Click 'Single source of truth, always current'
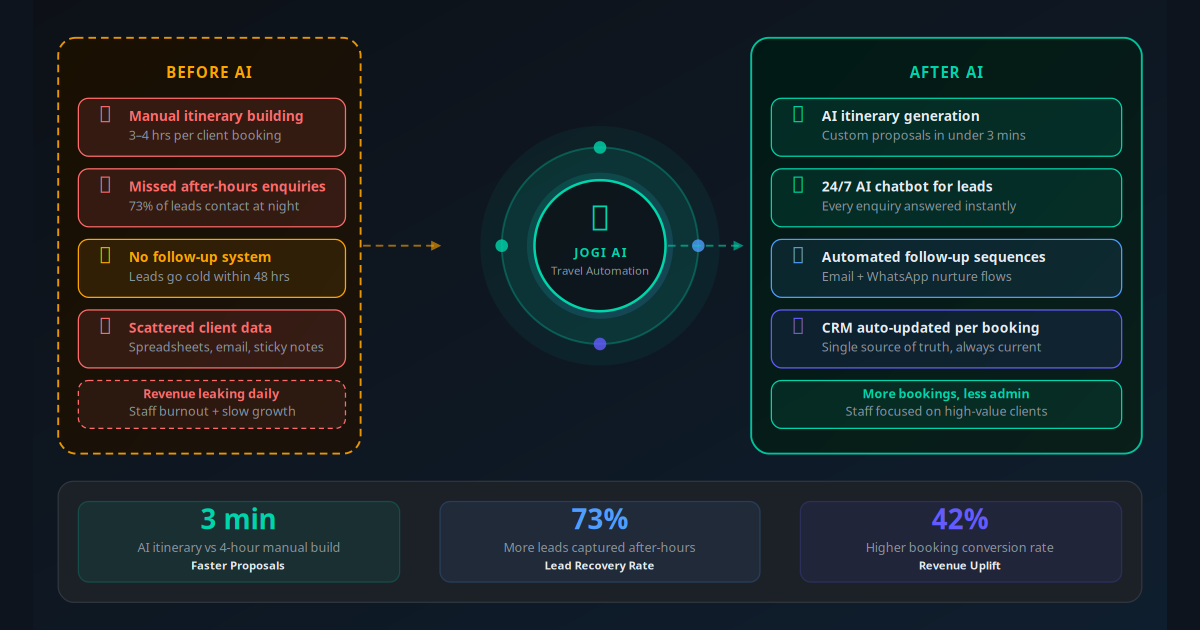 click(932, 348)
